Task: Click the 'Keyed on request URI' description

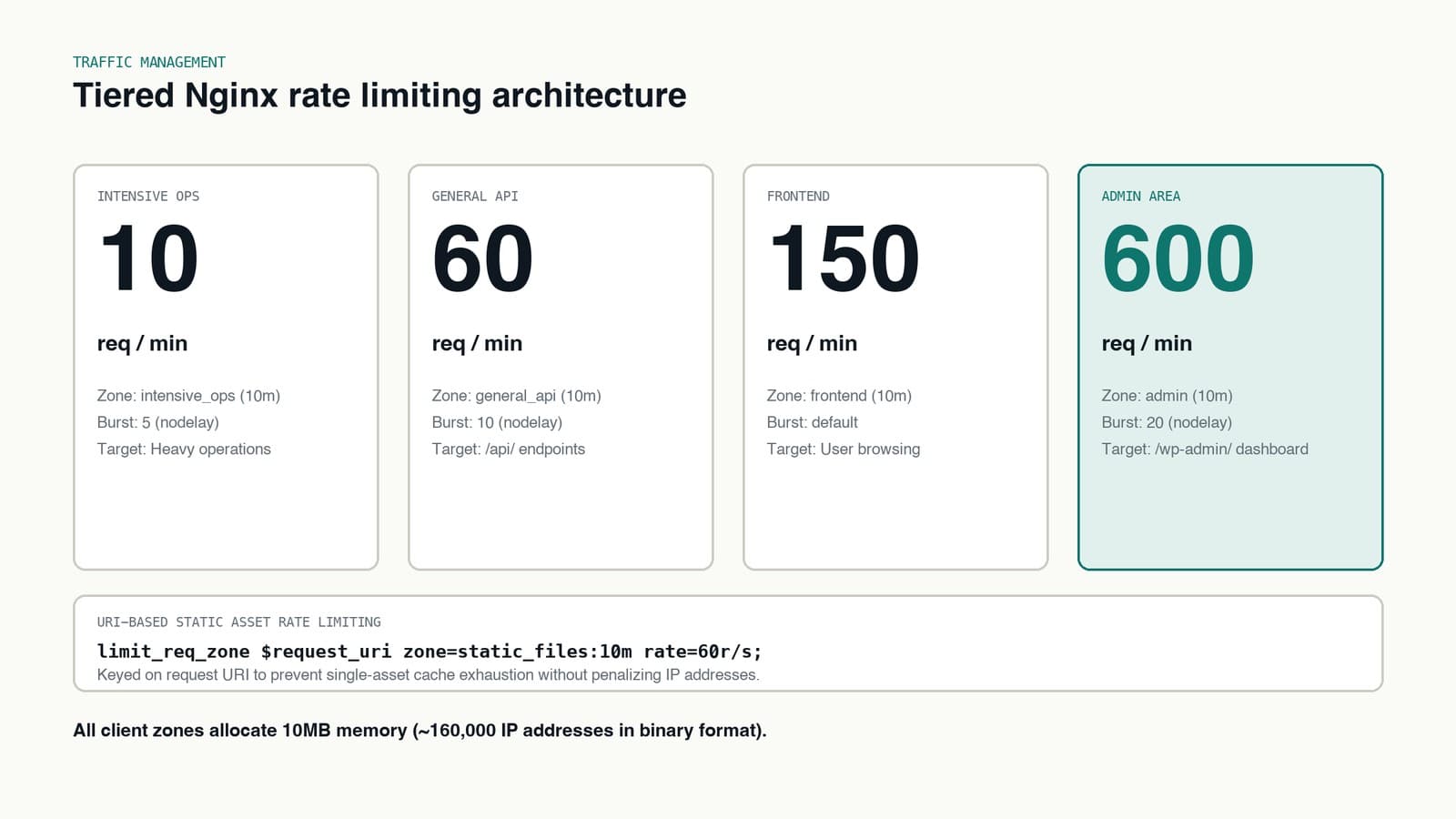Action: pos(428,674)
